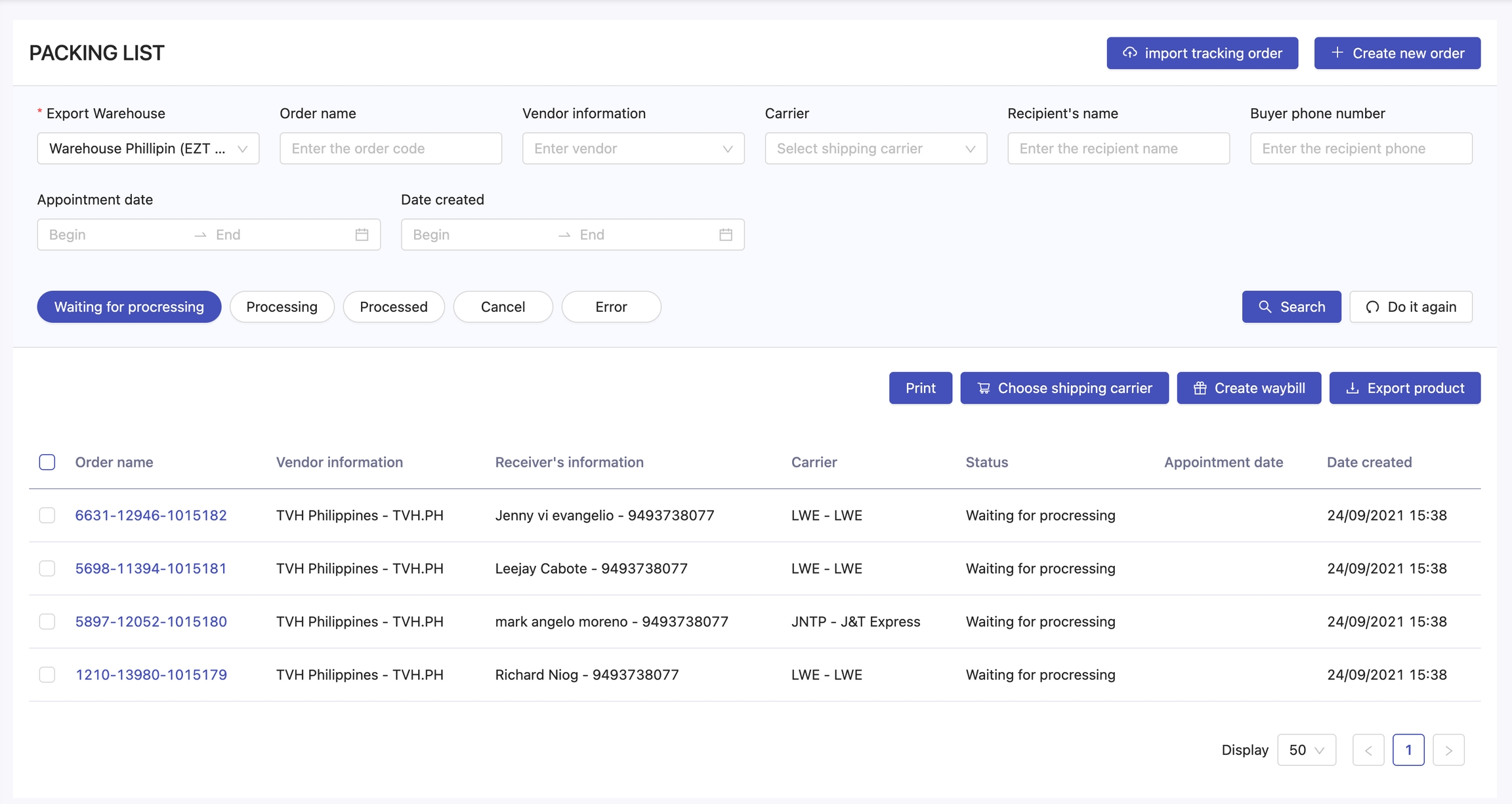Click the plus icon on Create new order
Image resolution: width=1512 pixels, height=804 pixels.
[1337, 53]
